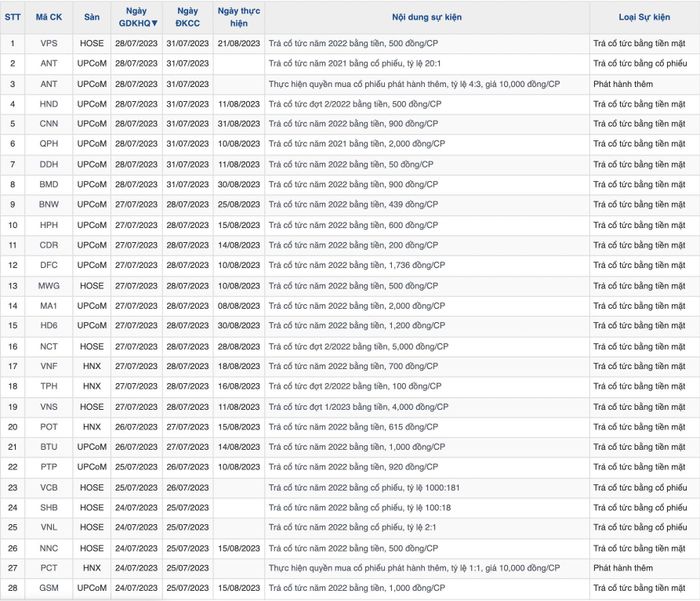Select stock code SHB
The image size is (700, 601).
point(49,508)
